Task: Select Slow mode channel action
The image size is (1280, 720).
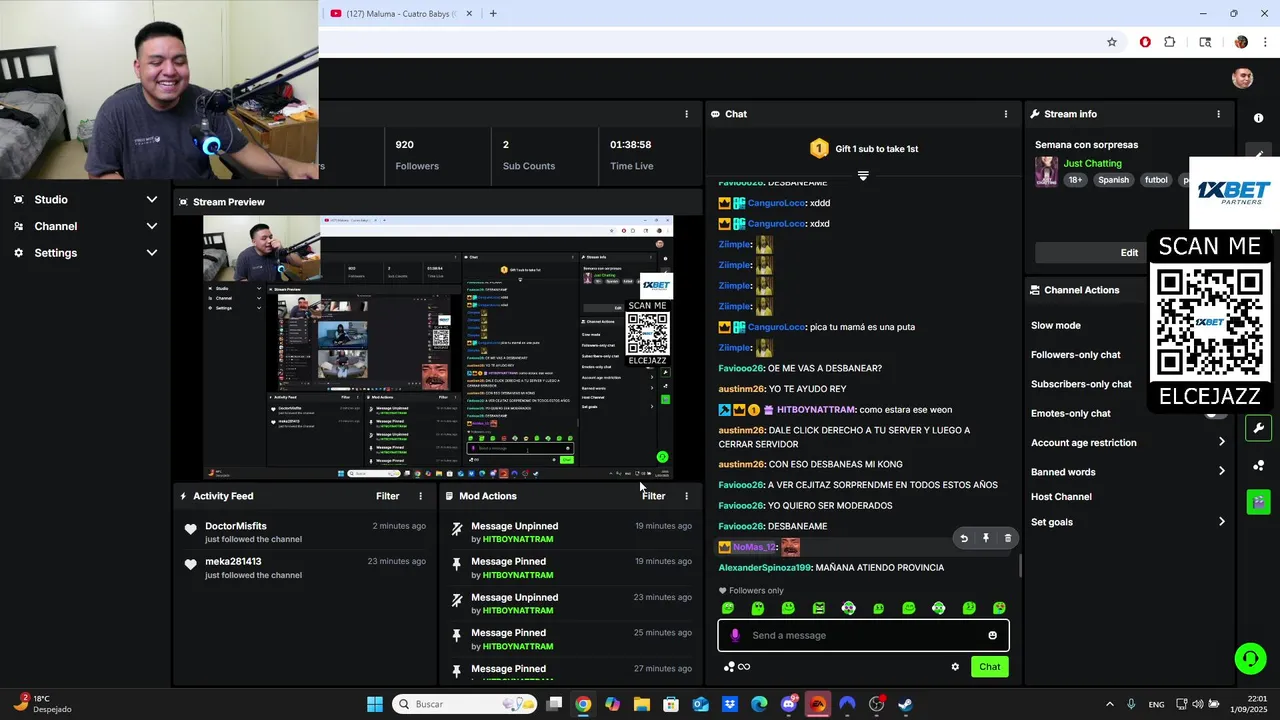Action: click(x=1056, y=325)
